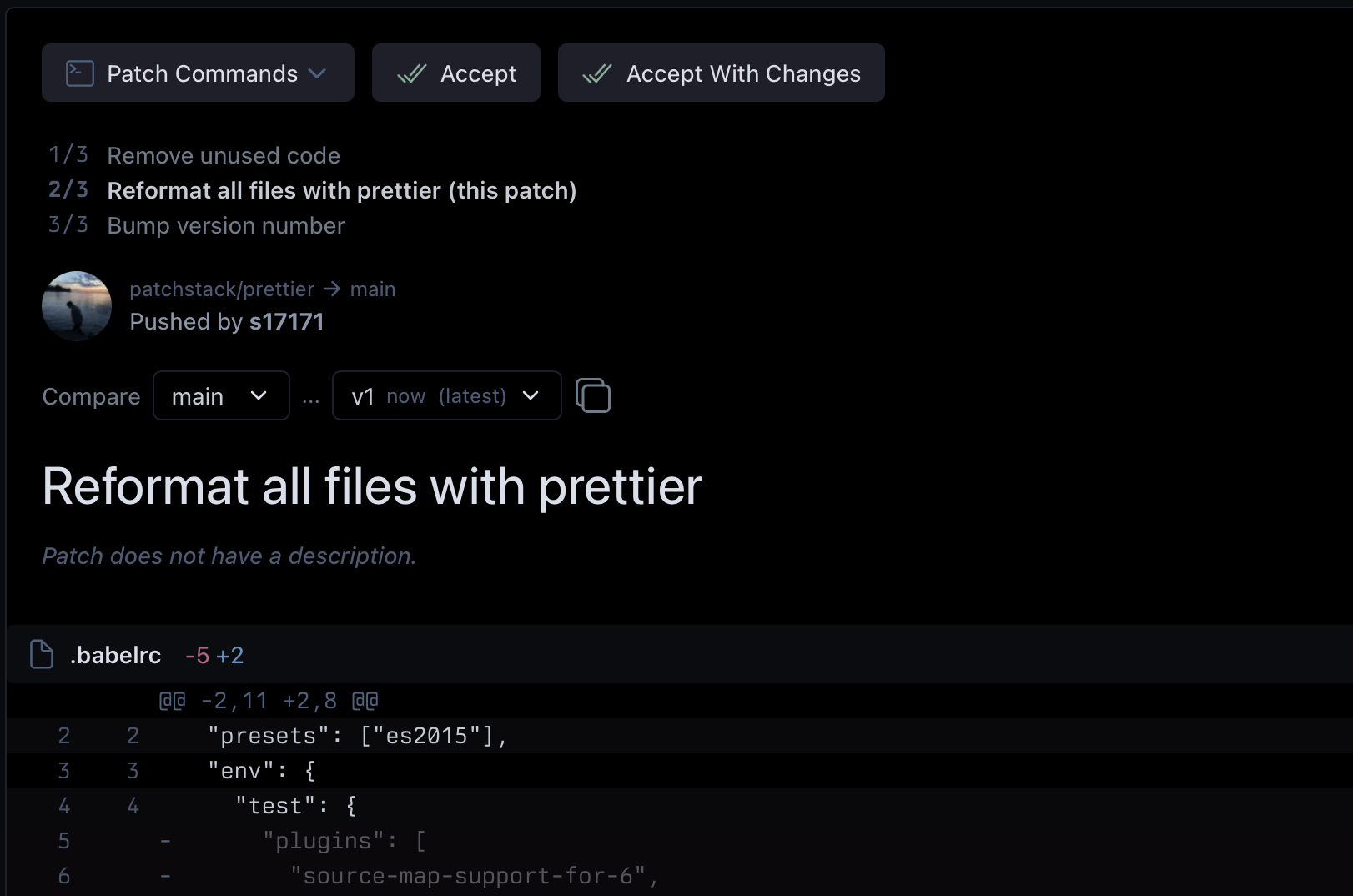This screenshot has height=896, width=1353.
Task: Click the -5 +2 diff stats
Action: pyautogui.click(x=214, y=655)
